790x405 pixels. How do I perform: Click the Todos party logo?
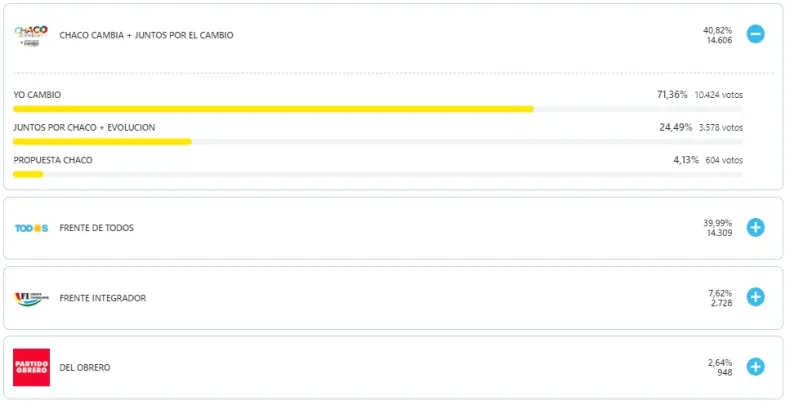pos(31,228)
